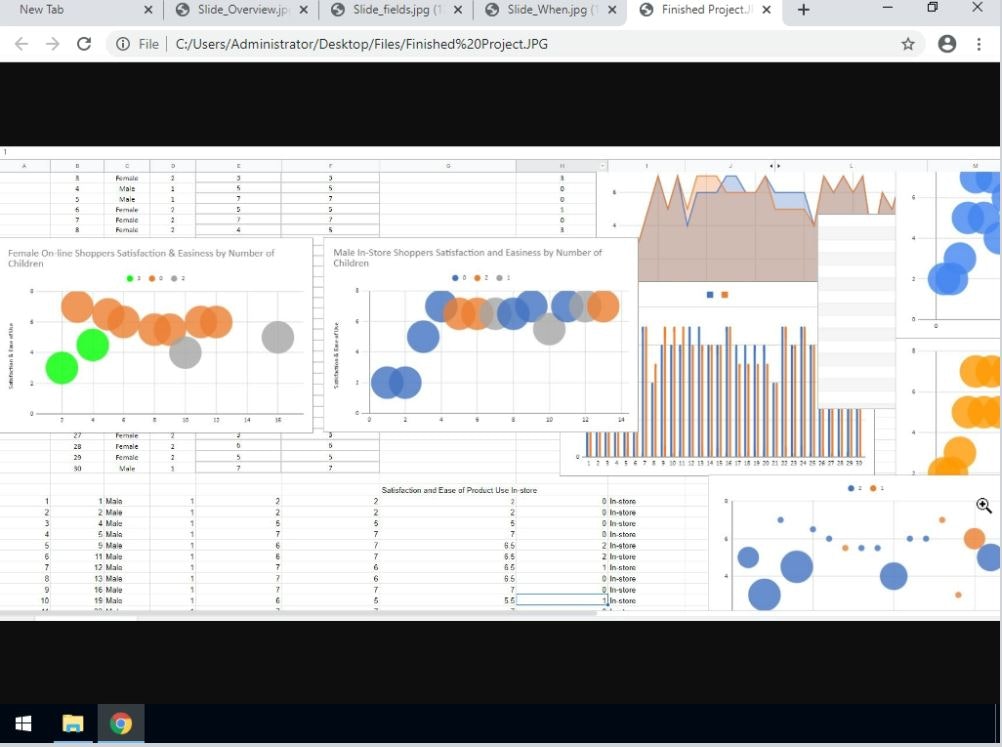Reload the Finished Project image page
This screenshot has width=1002, height=747.
click(84, 44)
